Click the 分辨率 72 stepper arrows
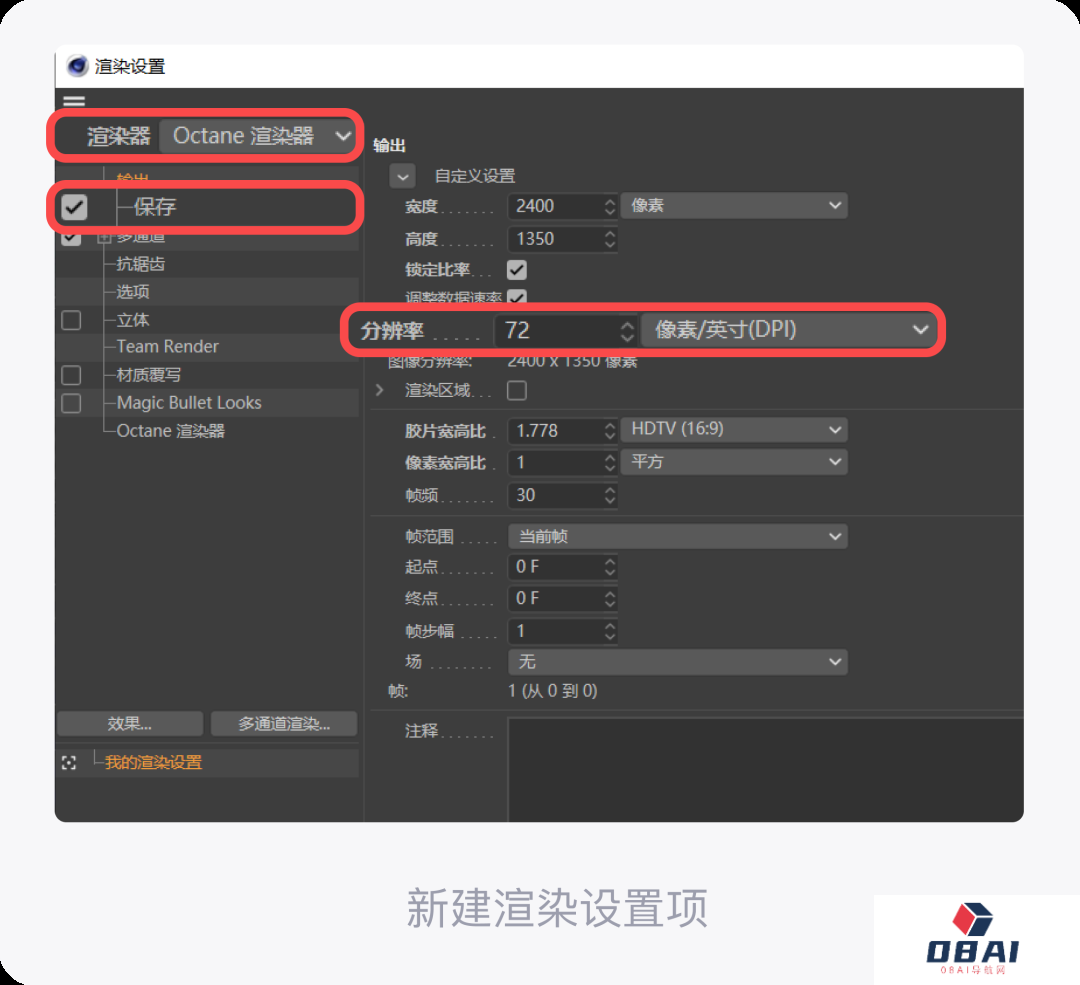Screen dimensions: 1080x985 click(627, 331)
